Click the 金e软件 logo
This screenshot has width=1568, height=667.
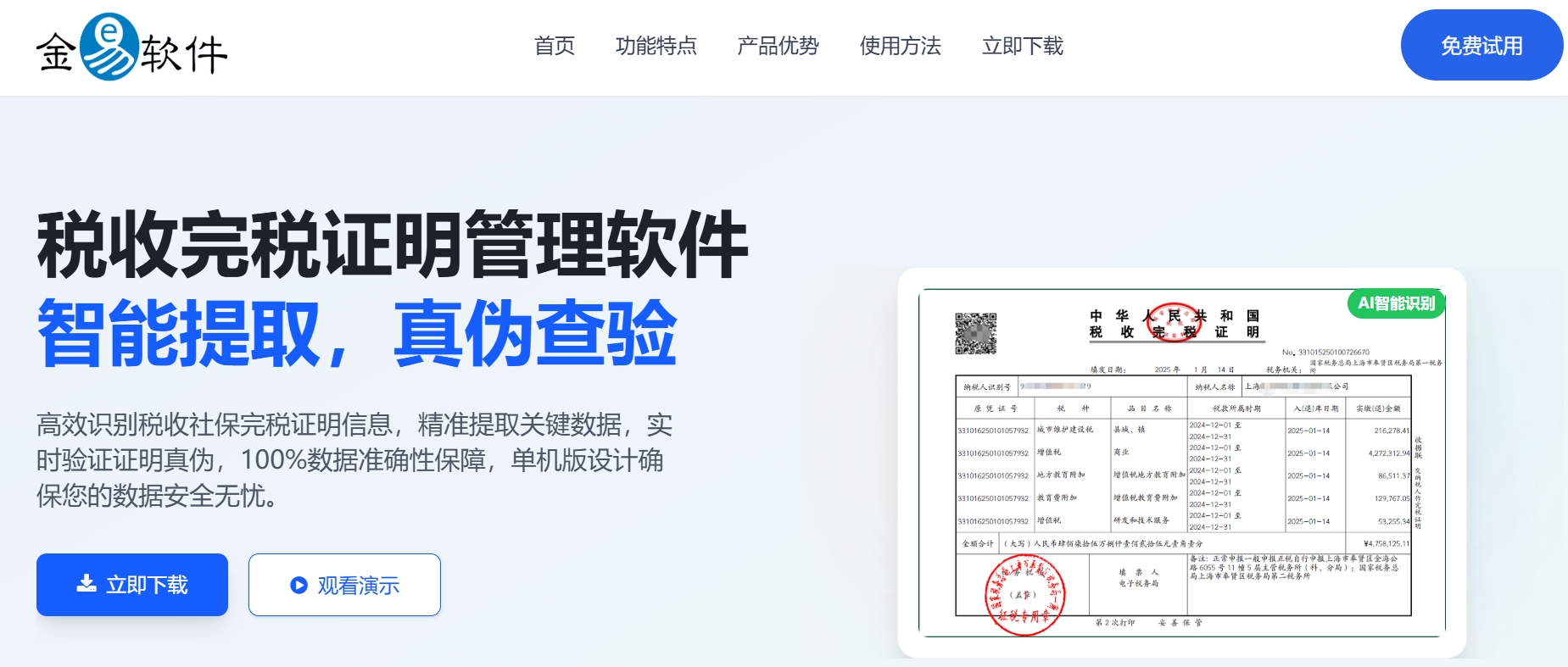coord(131,47)
